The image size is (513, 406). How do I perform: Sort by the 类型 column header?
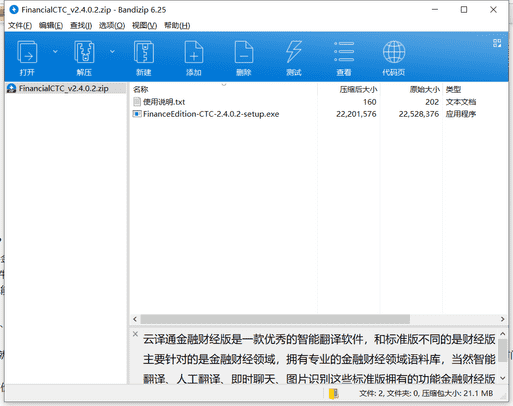[453, 89]
